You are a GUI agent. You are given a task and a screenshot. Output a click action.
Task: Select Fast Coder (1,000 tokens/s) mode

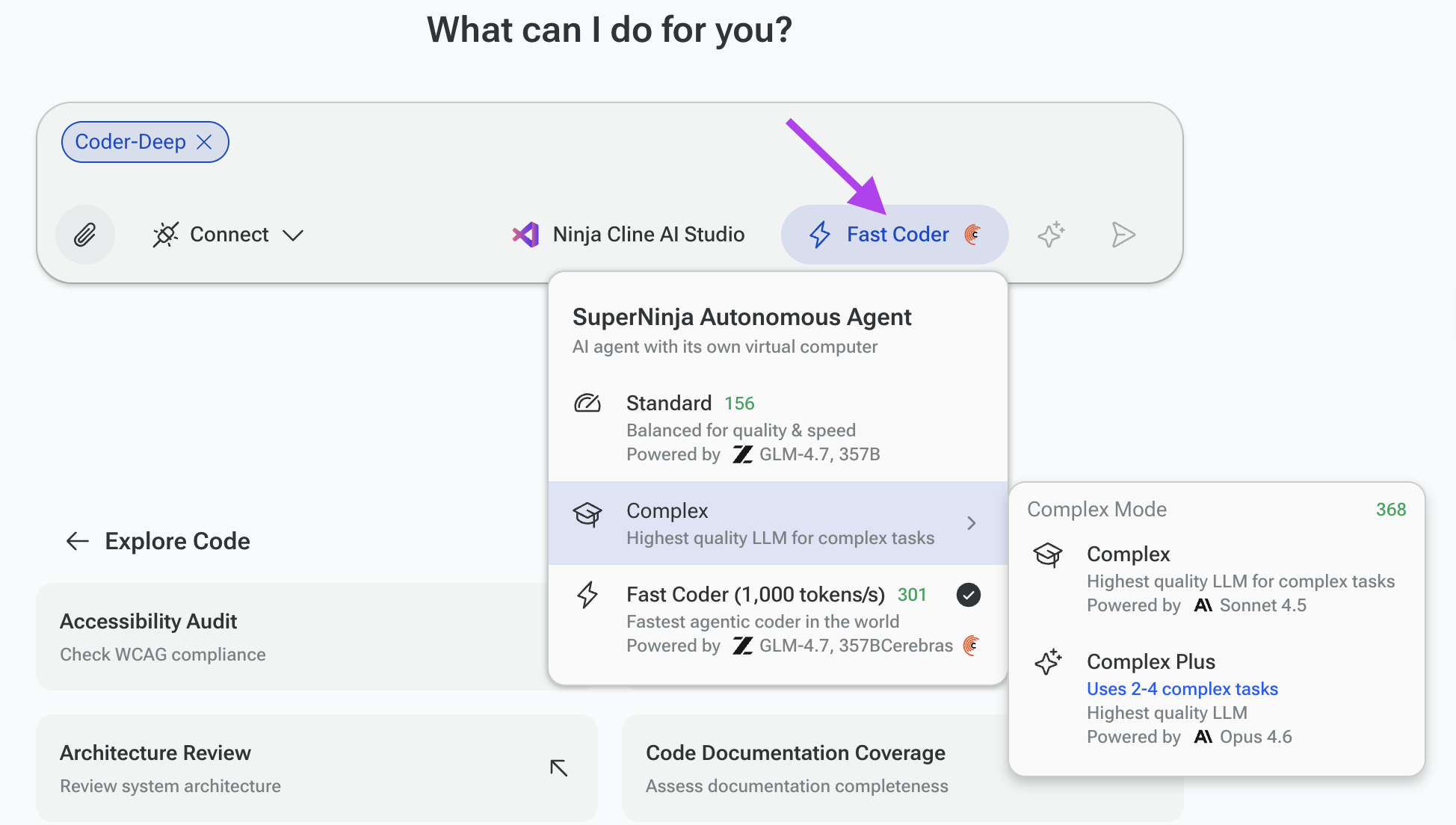pyautogui.click(x=777, y=619)
